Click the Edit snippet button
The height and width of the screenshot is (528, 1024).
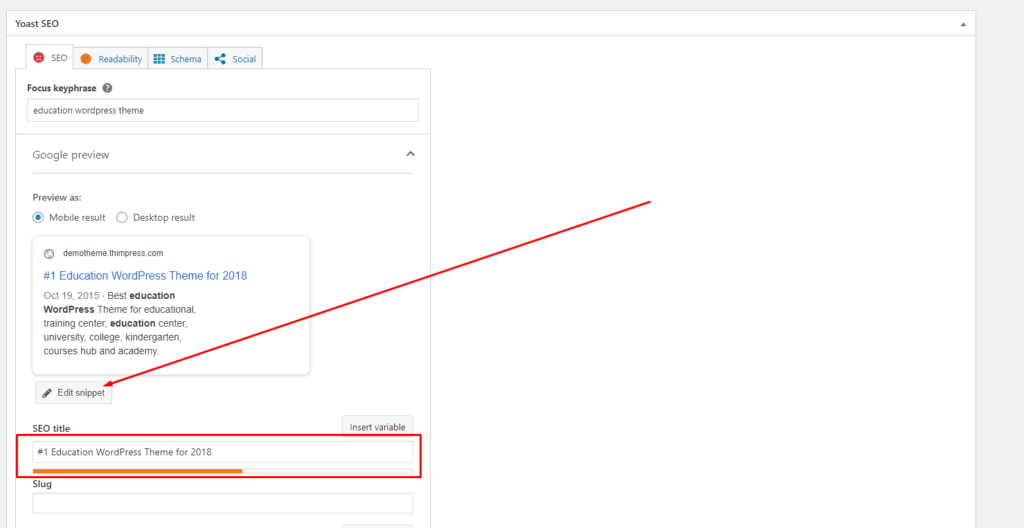point(74,393)
